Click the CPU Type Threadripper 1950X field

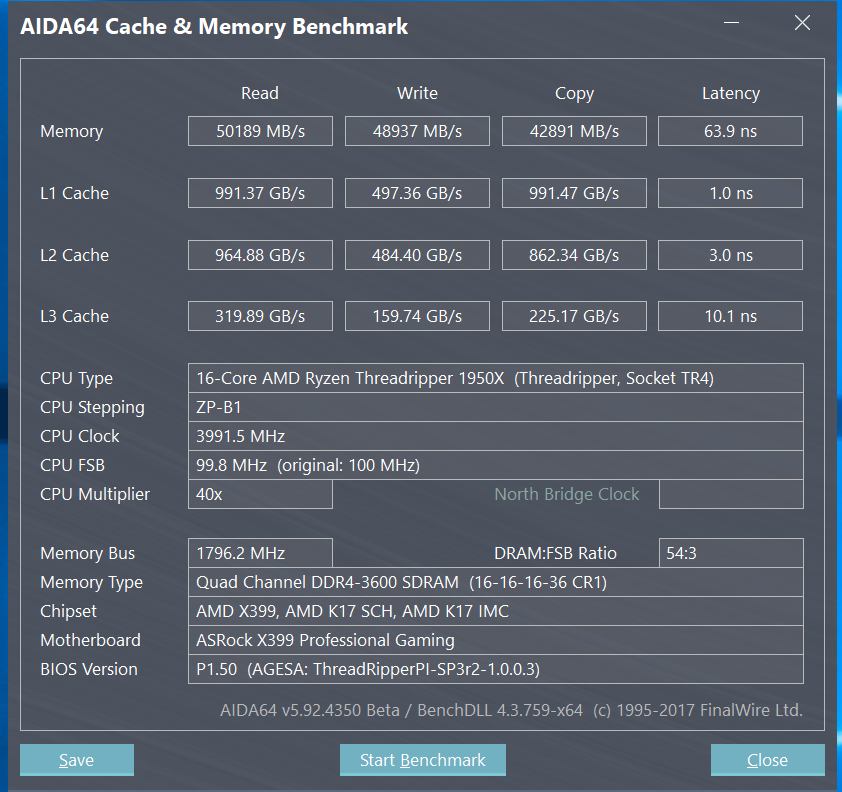click(496, 378)
